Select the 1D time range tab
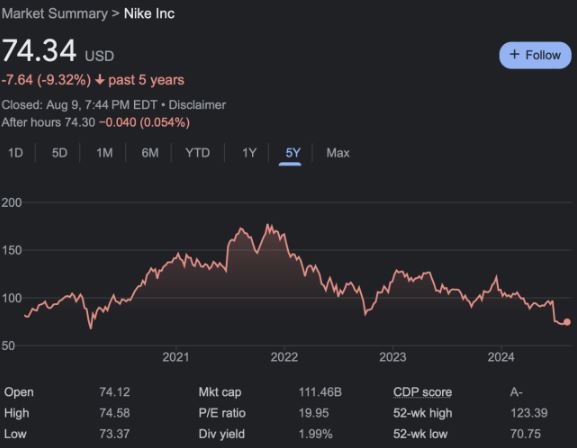The height and width of the screenshot is (448, 577). coord(16,153)
